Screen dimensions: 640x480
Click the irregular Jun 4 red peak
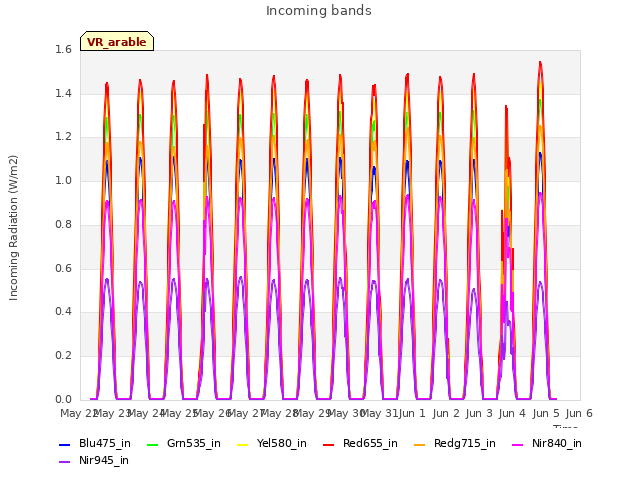point(506,107)
